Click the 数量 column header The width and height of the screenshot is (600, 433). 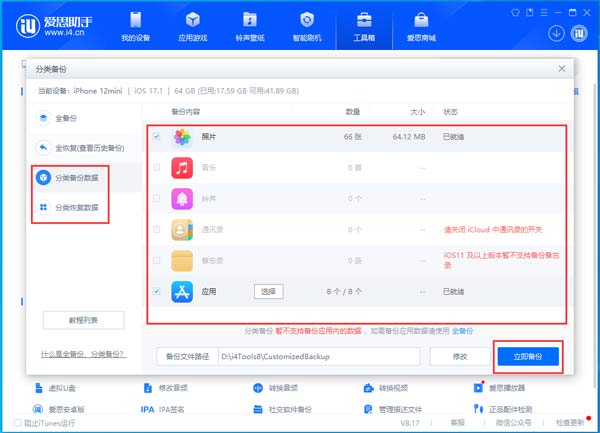(x=353, y=112)
